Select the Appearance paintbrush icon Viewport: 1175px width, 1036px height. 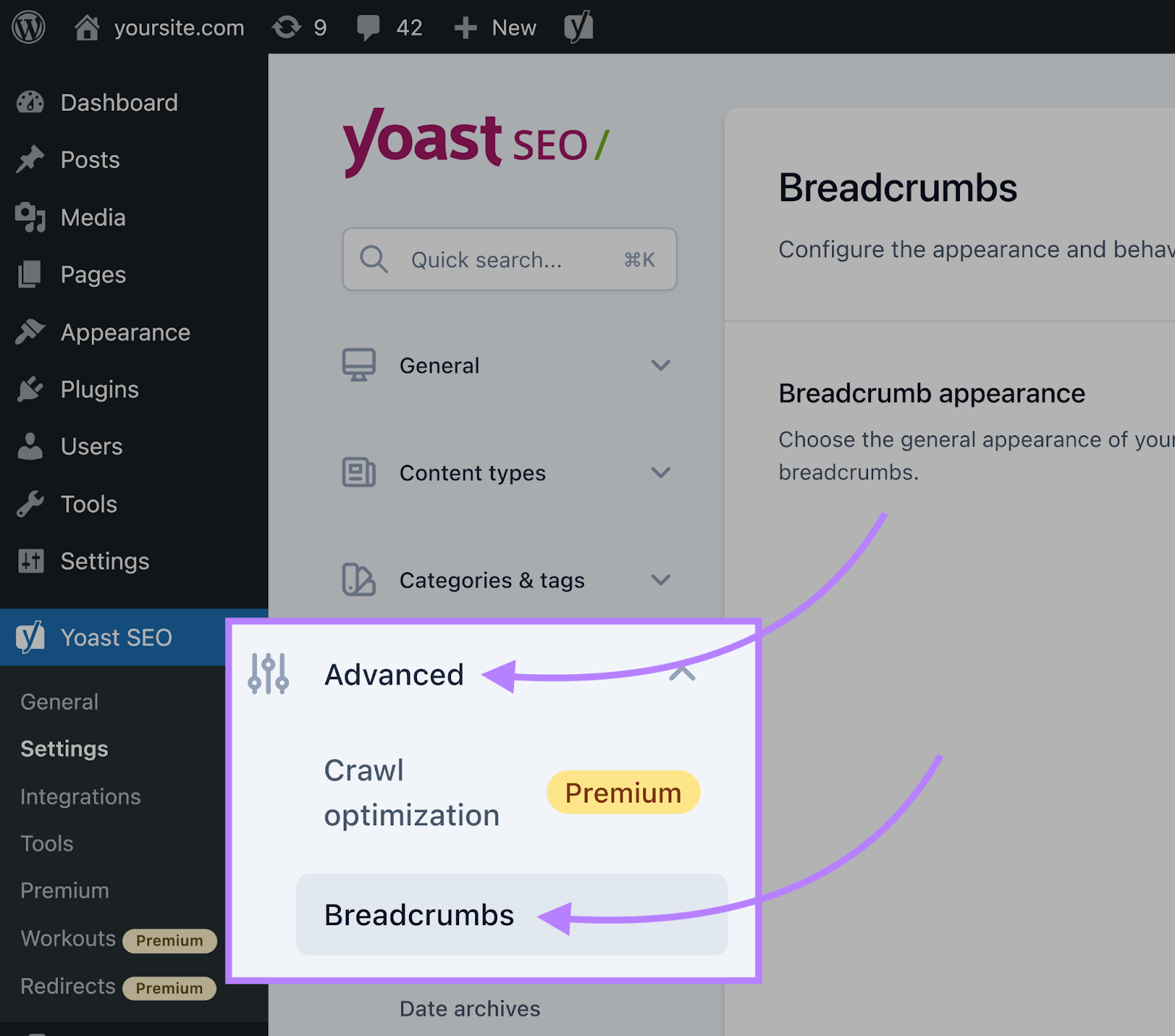(29, 332)
